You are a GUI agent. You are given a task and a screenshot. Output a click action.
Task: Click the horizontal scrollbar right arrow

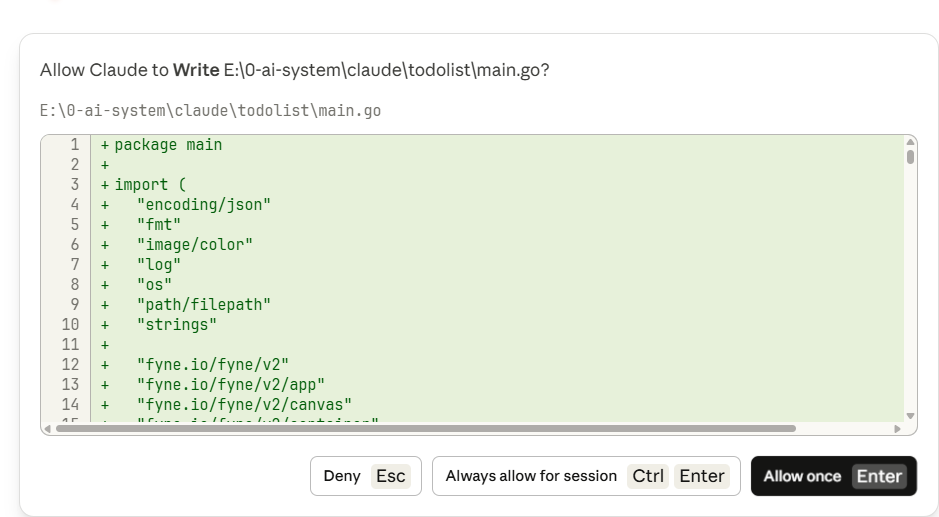(x=898, y=429)
